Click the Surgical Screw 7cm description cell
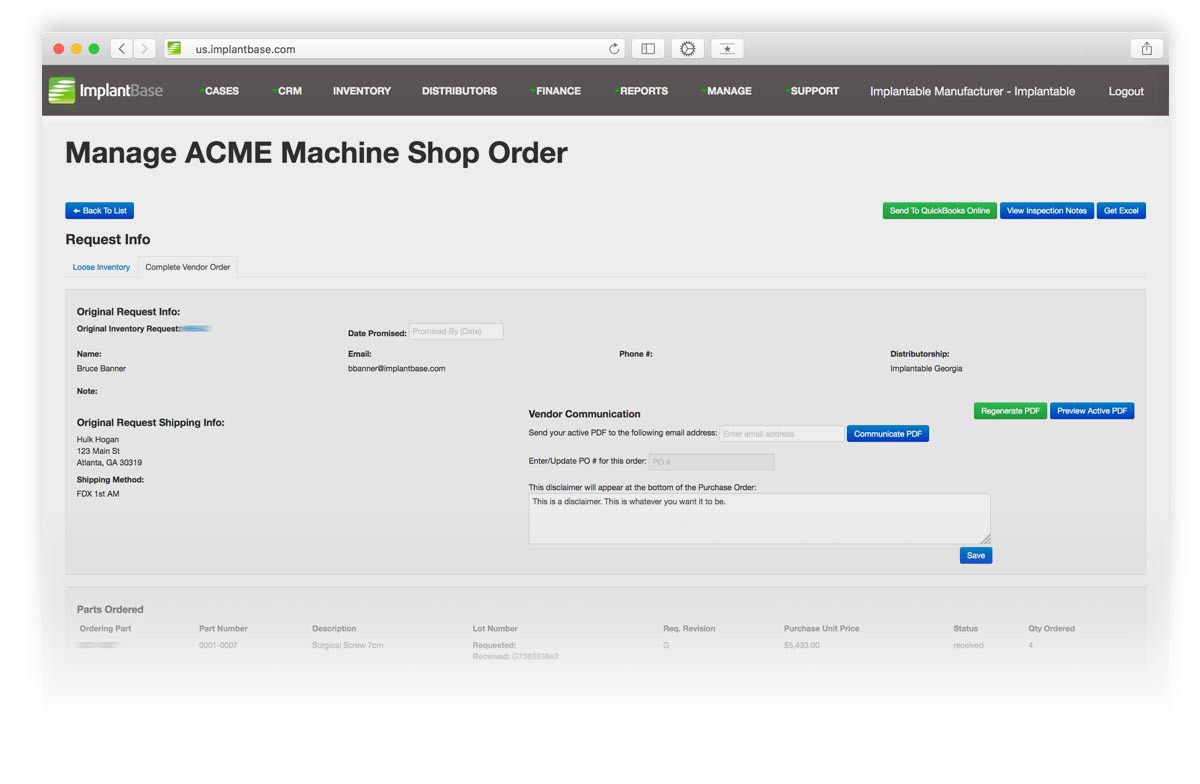1200x784 pixels. 348,646
